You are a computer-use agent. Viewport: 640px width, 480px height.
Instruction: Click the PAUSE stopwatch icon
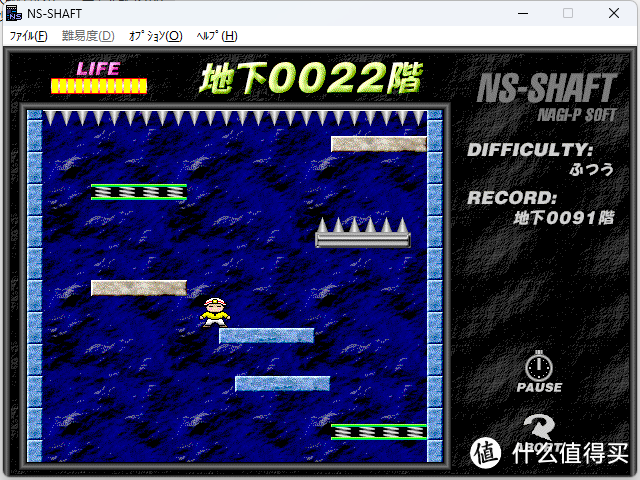[x=539, y=366]
